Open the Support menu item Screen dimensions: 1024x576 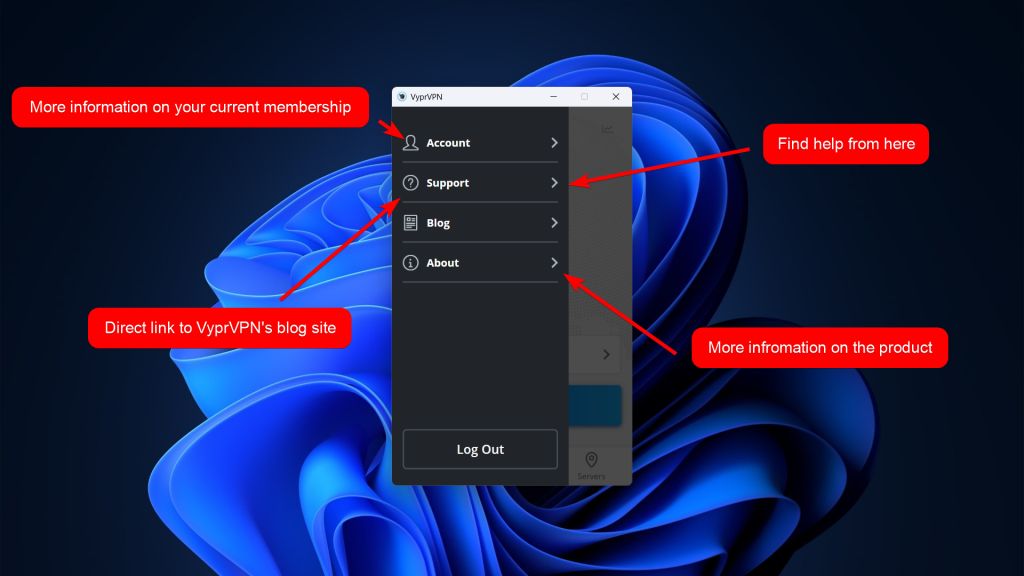pyautogui.click(x=480, y=183)
